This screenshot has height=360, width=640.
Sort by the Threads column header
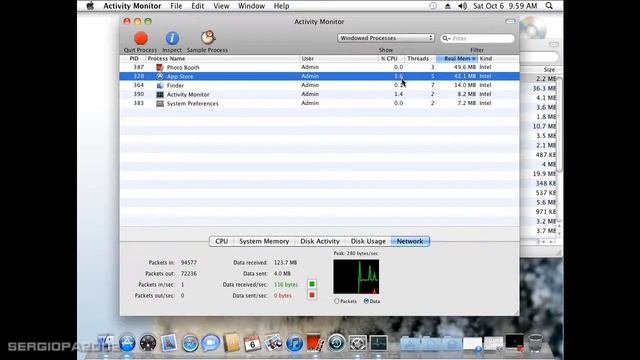(x=420, y=59)
